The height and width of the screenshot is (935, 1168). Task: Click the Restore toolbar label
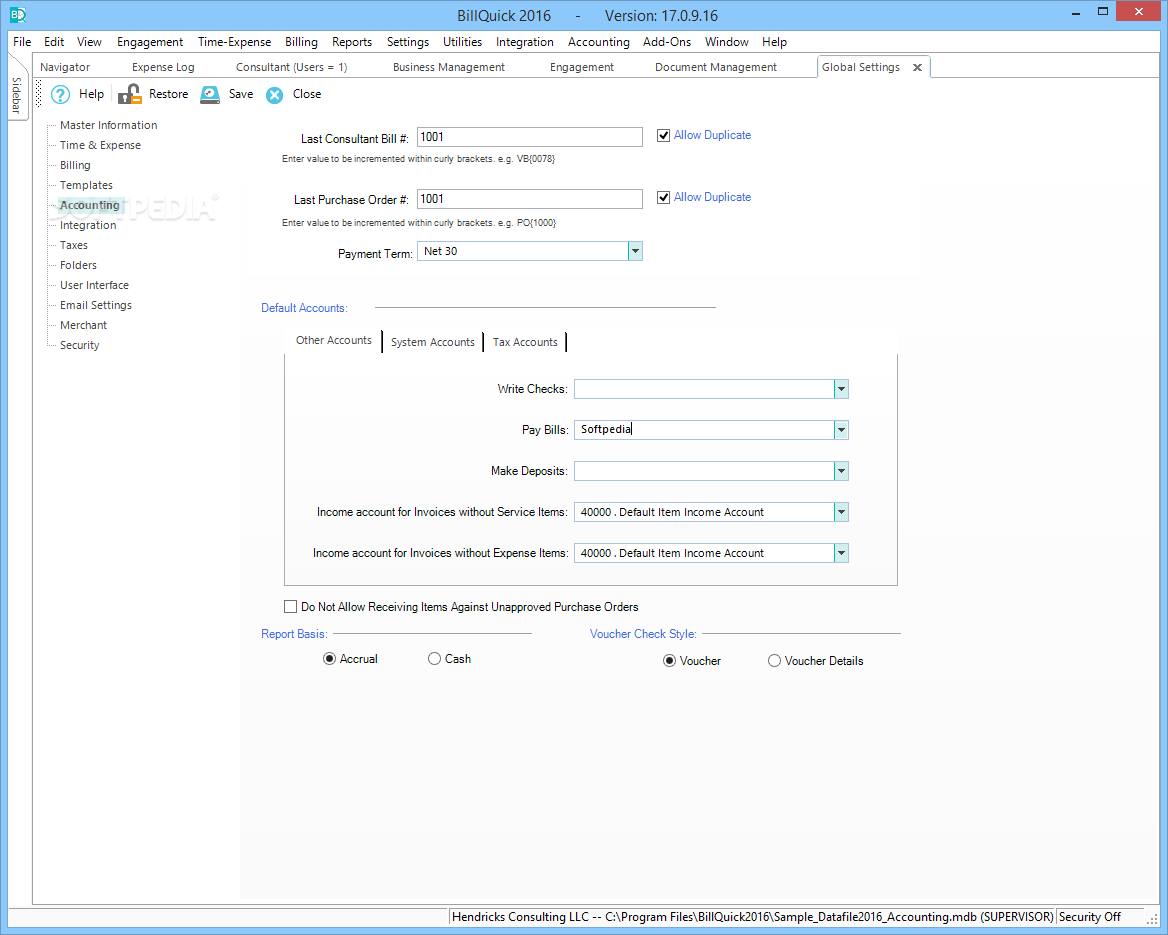click(x=168, y=94)
